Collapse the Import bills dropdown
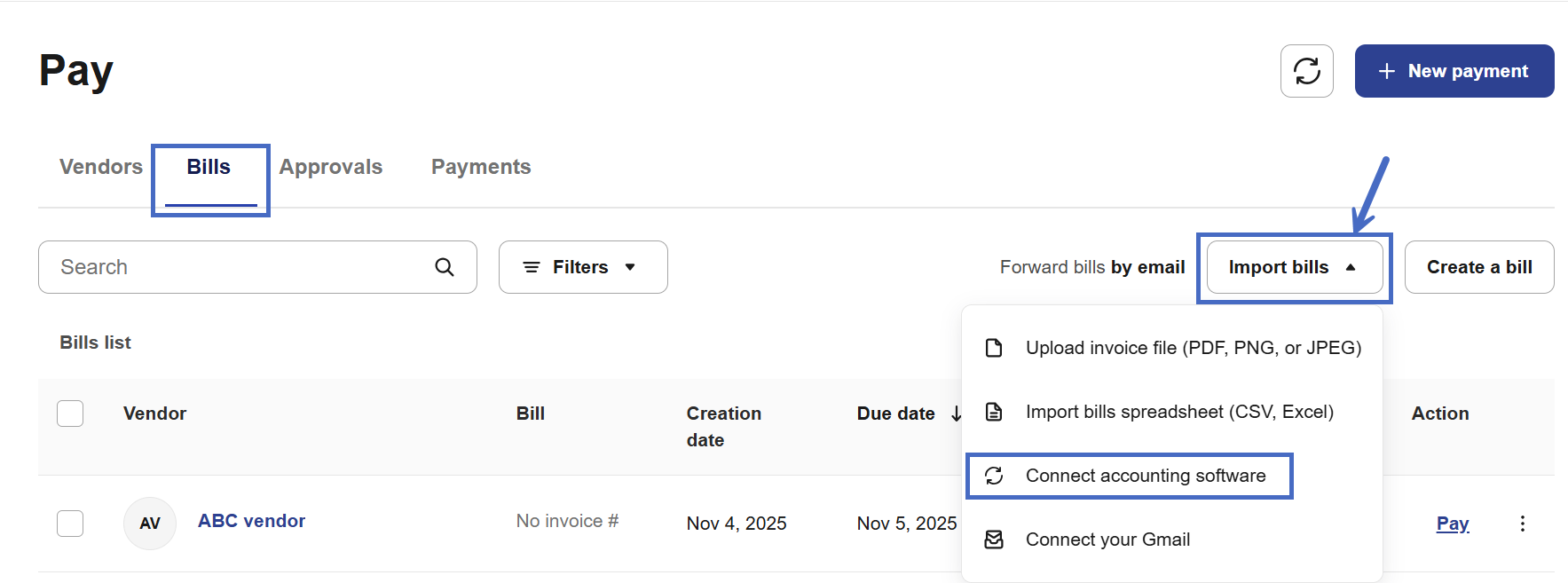This screenshot has height=583, width=1568. pyautogui.click(x=1294, y=267)
